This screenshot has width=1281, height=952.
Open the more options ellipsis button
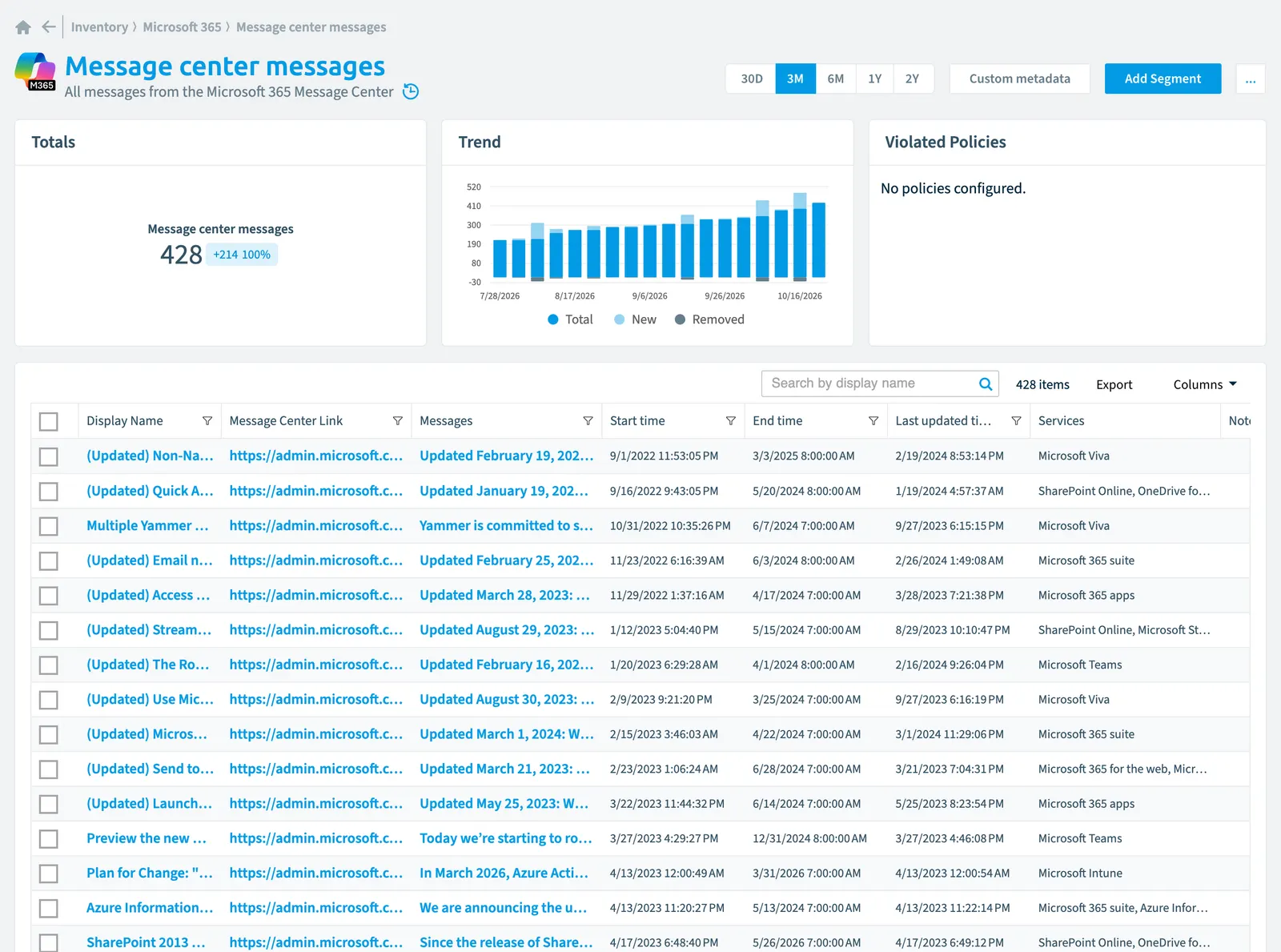1251,78
